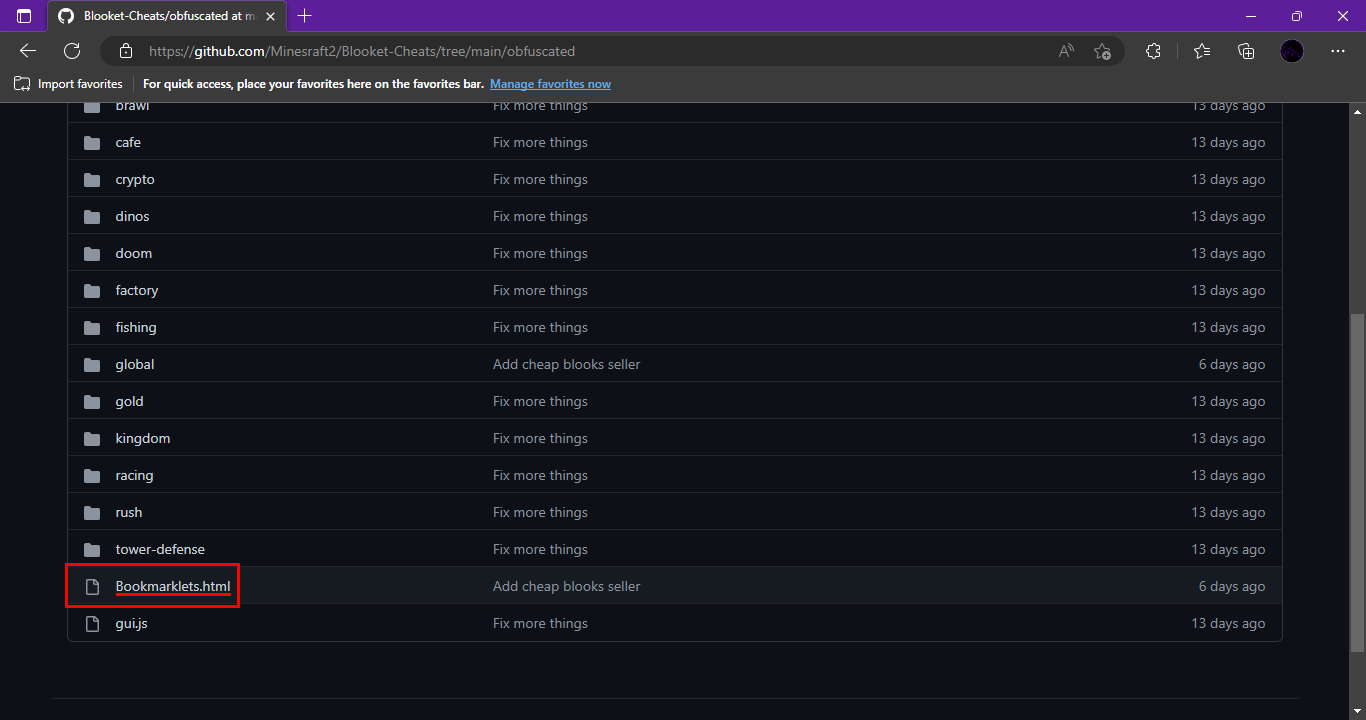
Task: Click the factory folder icon
Action: tap(92, 291)
